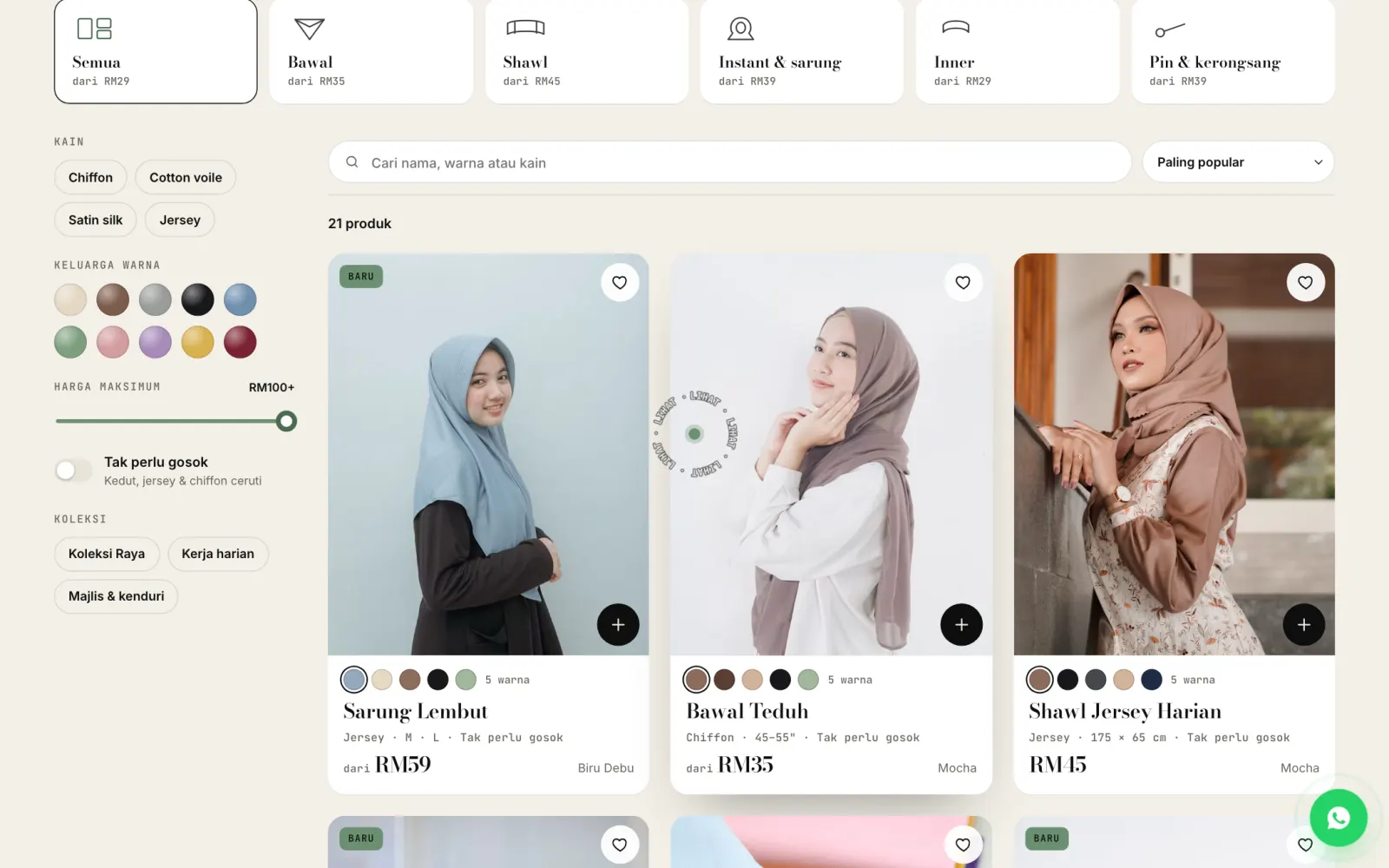Add Bawal Teduh using plus button
The image size is (1389, 868).
coord(962,625)
